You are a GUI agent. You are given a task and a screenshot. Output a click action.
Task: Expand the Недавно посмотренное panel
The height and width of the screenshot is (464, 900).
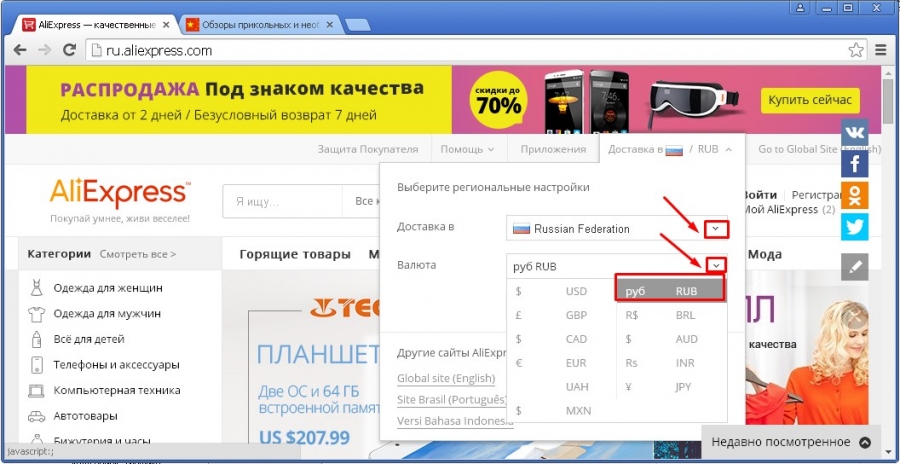791,442
